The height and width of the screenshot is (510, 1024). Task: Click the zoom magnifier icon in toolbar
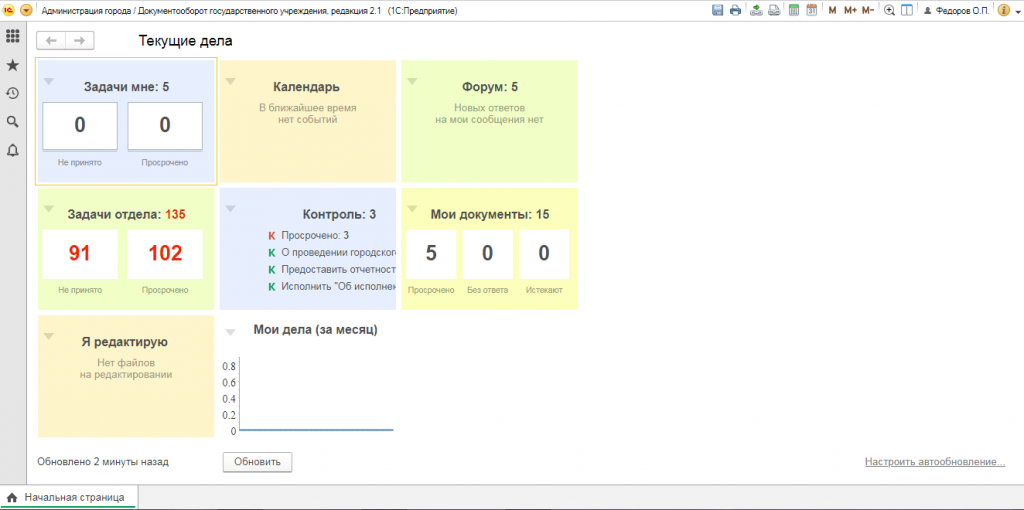point(889,10)
